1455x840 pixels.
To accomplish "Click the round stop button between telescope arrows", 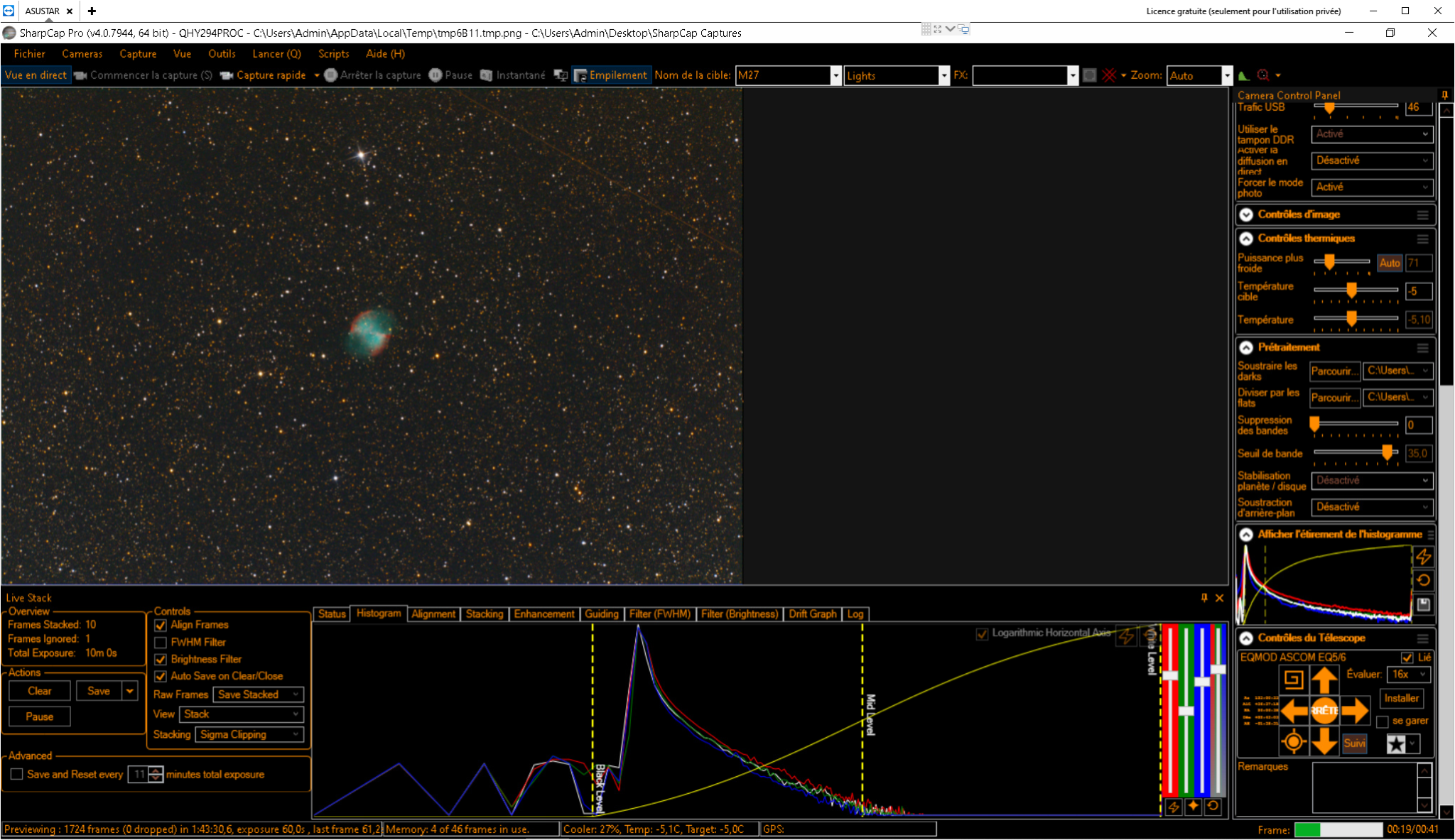I will 1324,710.
